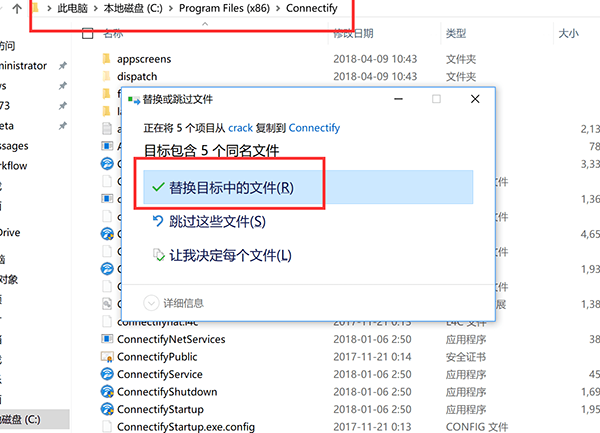Sort by the 类型 column header
Image resolution: width=600 pixels, height=433 pixels.
point(456,34)
